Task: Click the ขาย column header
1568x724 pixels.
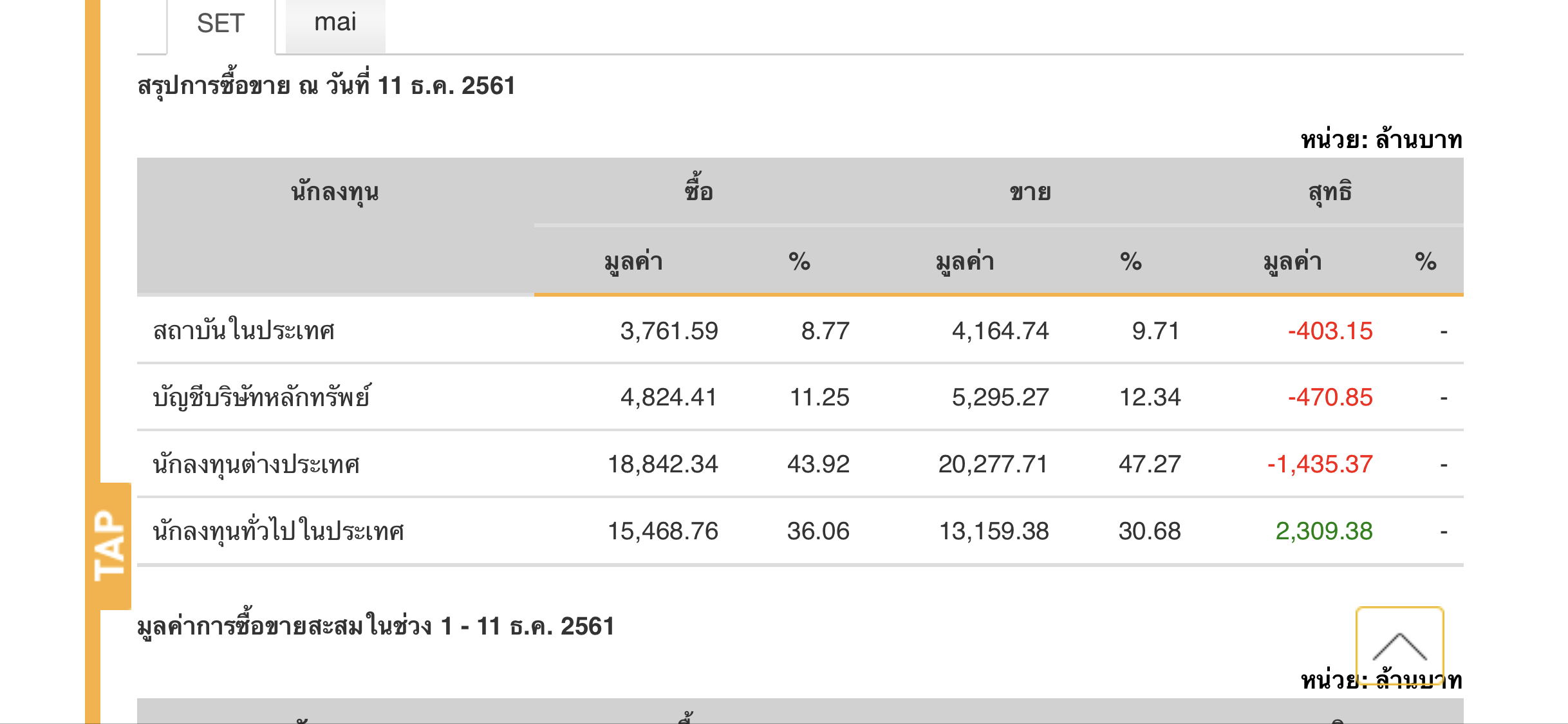Action: coord(1030,192)
